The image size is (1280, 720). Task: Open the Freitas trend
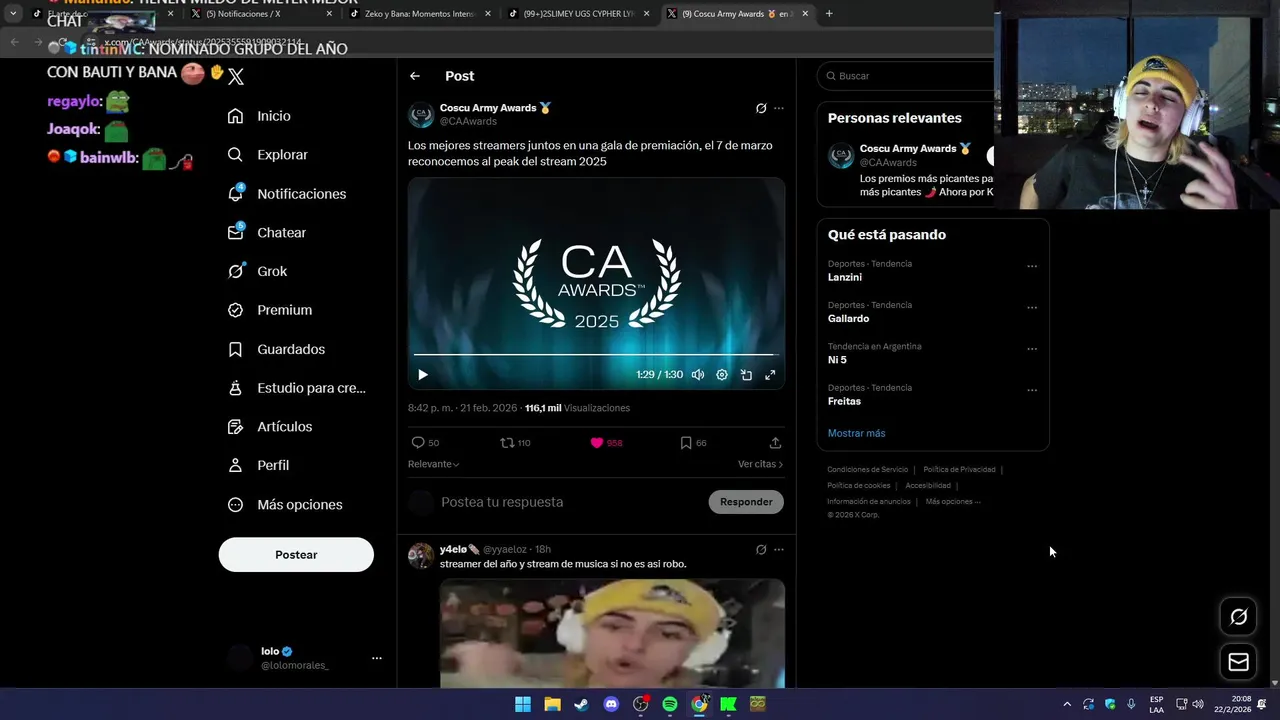click(x=844, y=401)
